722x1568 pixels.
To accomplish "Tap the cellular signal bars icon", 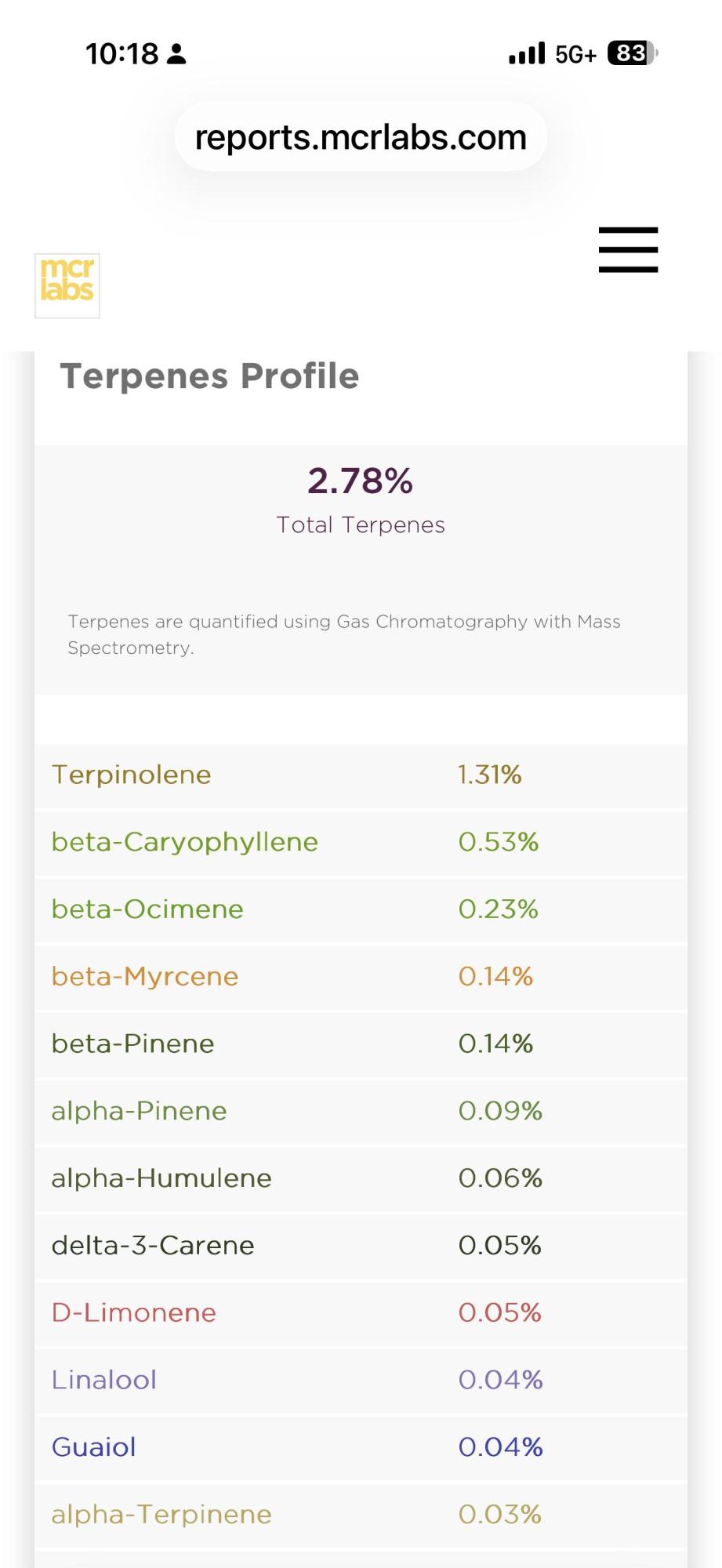I will pyautogui.click(x=526, y=53).
